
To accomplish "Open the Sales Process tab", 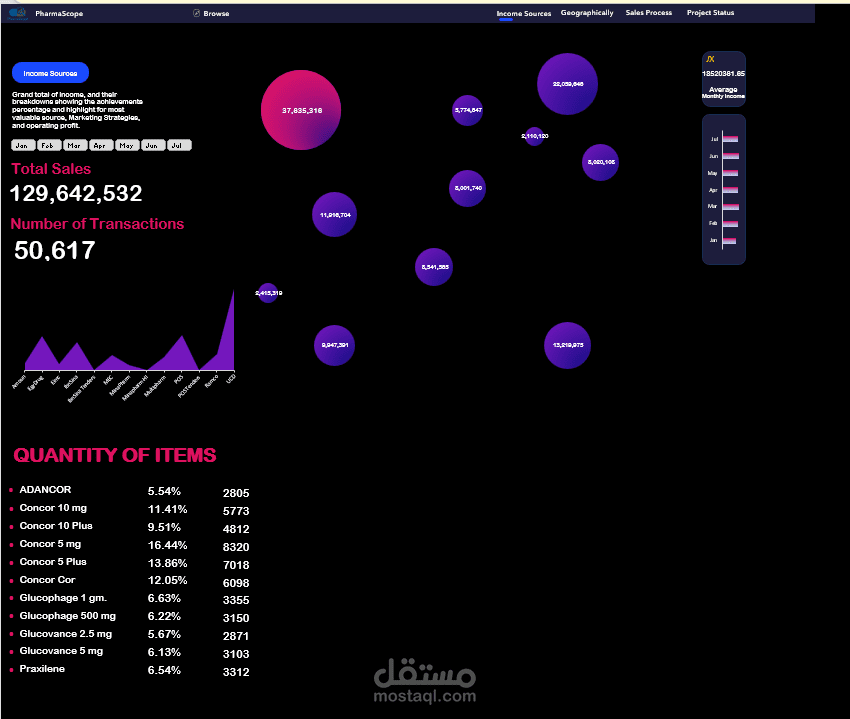I will tap(648, 12).
